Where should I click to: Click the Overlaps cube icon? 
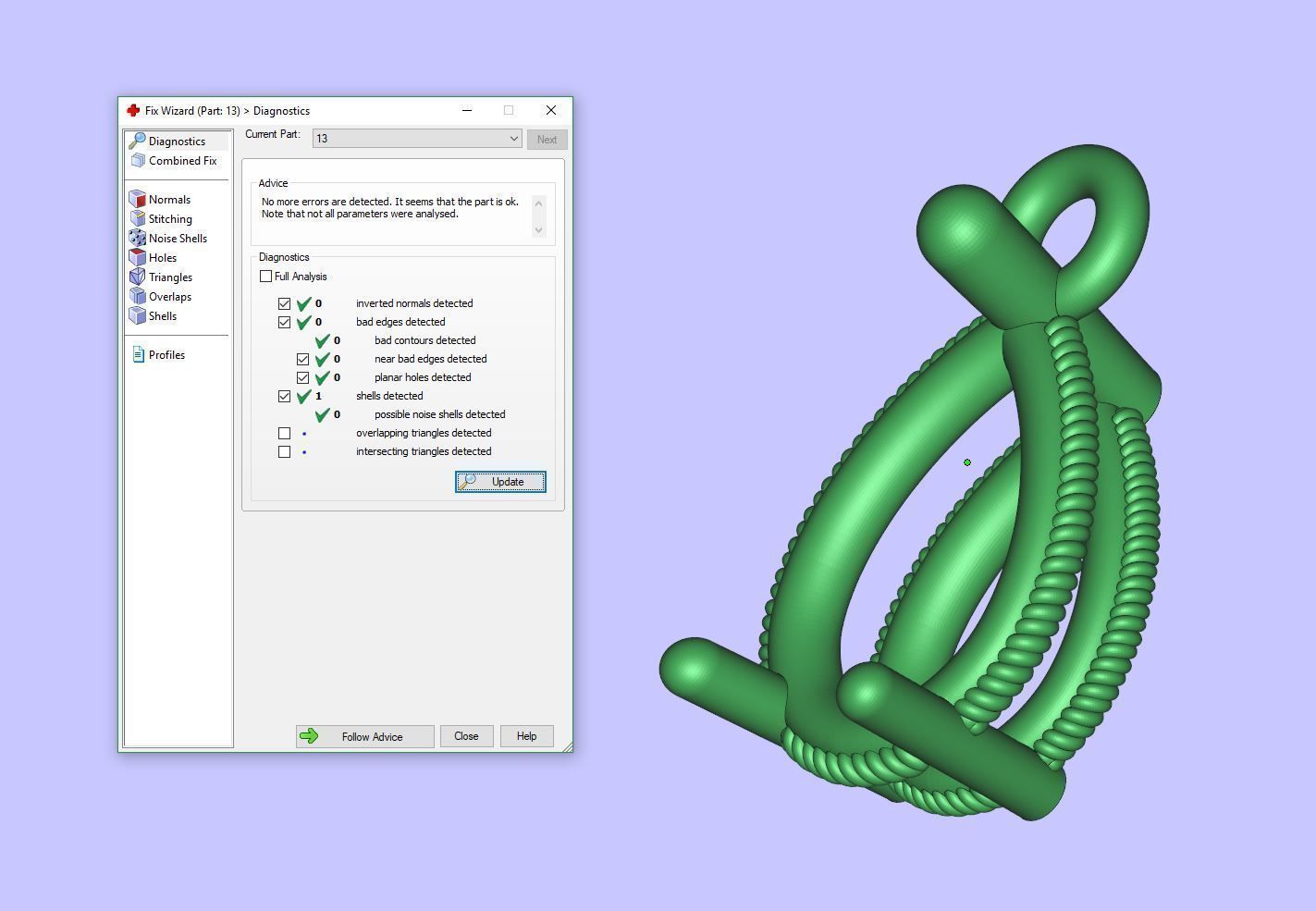point(138,296)
